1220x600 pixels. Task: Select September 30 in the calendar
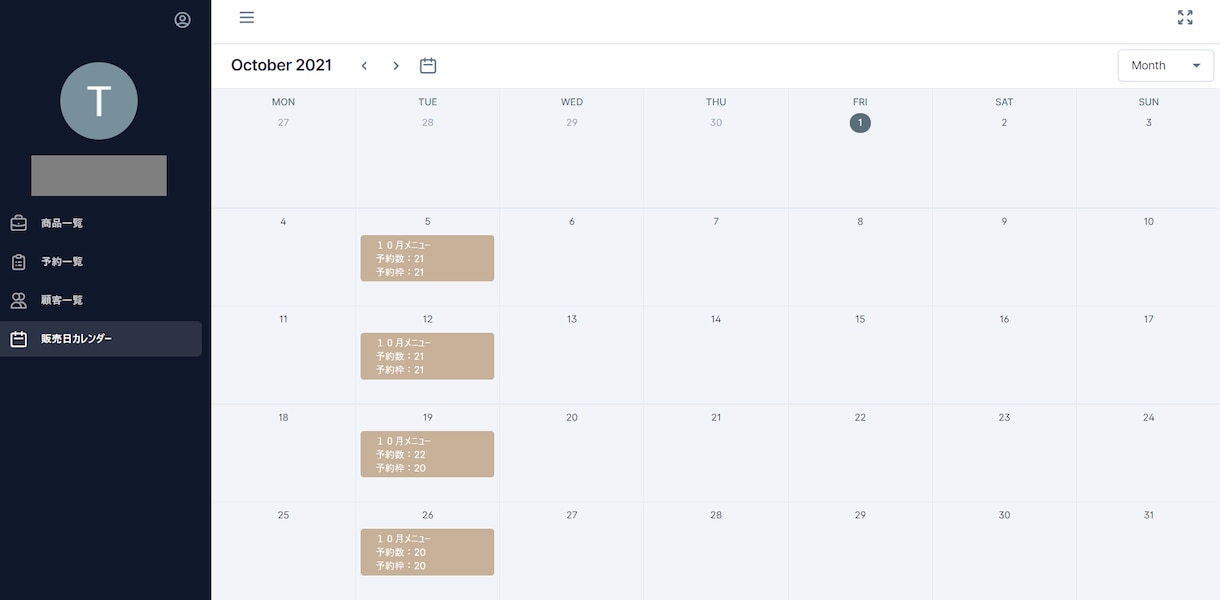pyautogui.click(x=716, y=123)
